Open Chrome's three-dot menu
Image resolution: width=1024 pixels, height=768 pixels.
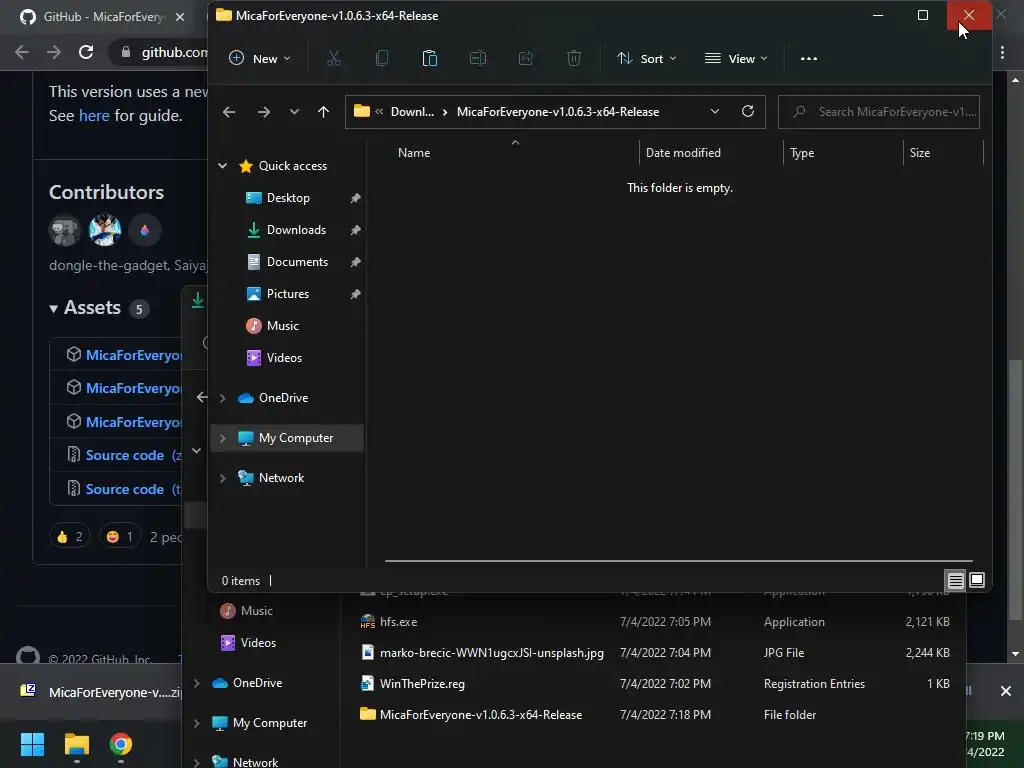point(1002,52)
